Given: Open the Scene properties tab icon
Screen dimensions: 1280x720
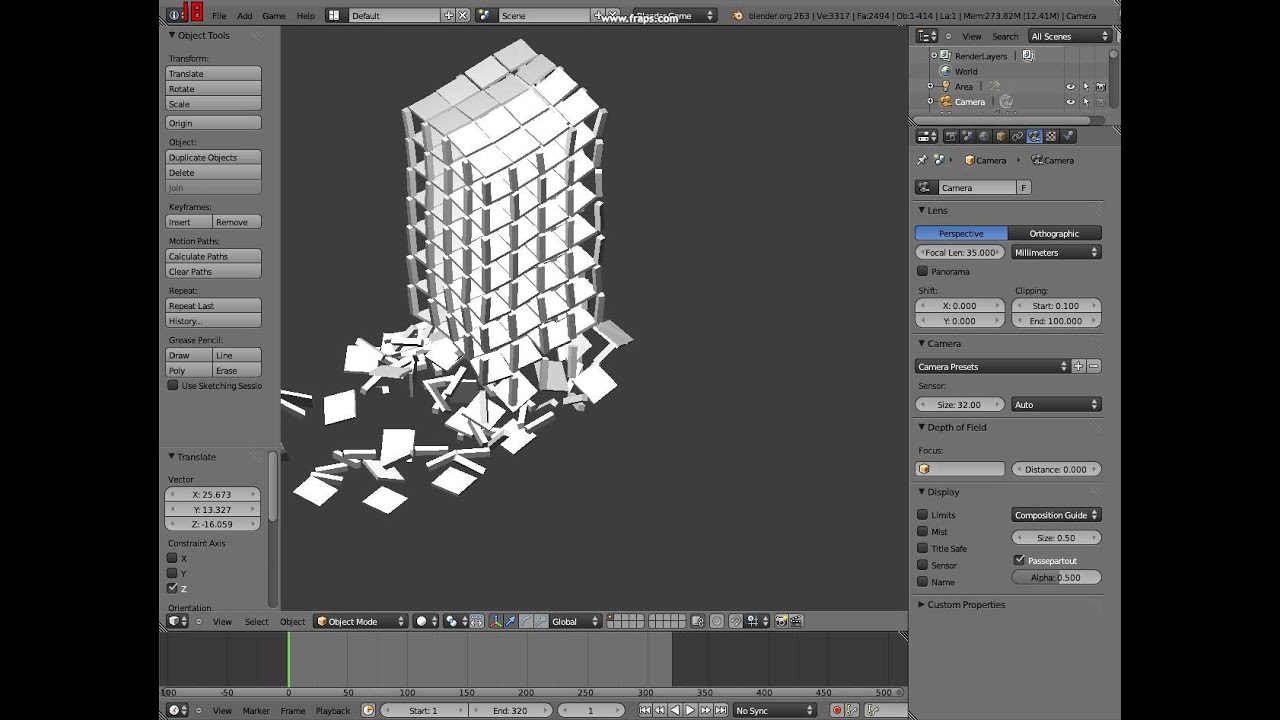Looking at the screenshot, I should coord(968,136).
